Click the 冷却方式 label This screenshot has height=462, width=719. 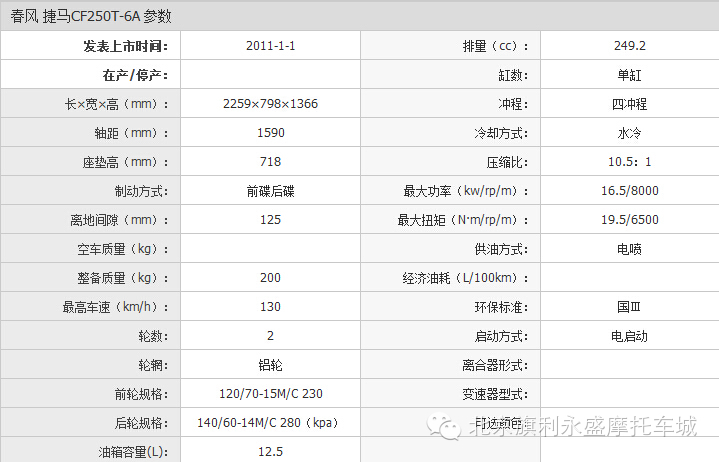501,133
